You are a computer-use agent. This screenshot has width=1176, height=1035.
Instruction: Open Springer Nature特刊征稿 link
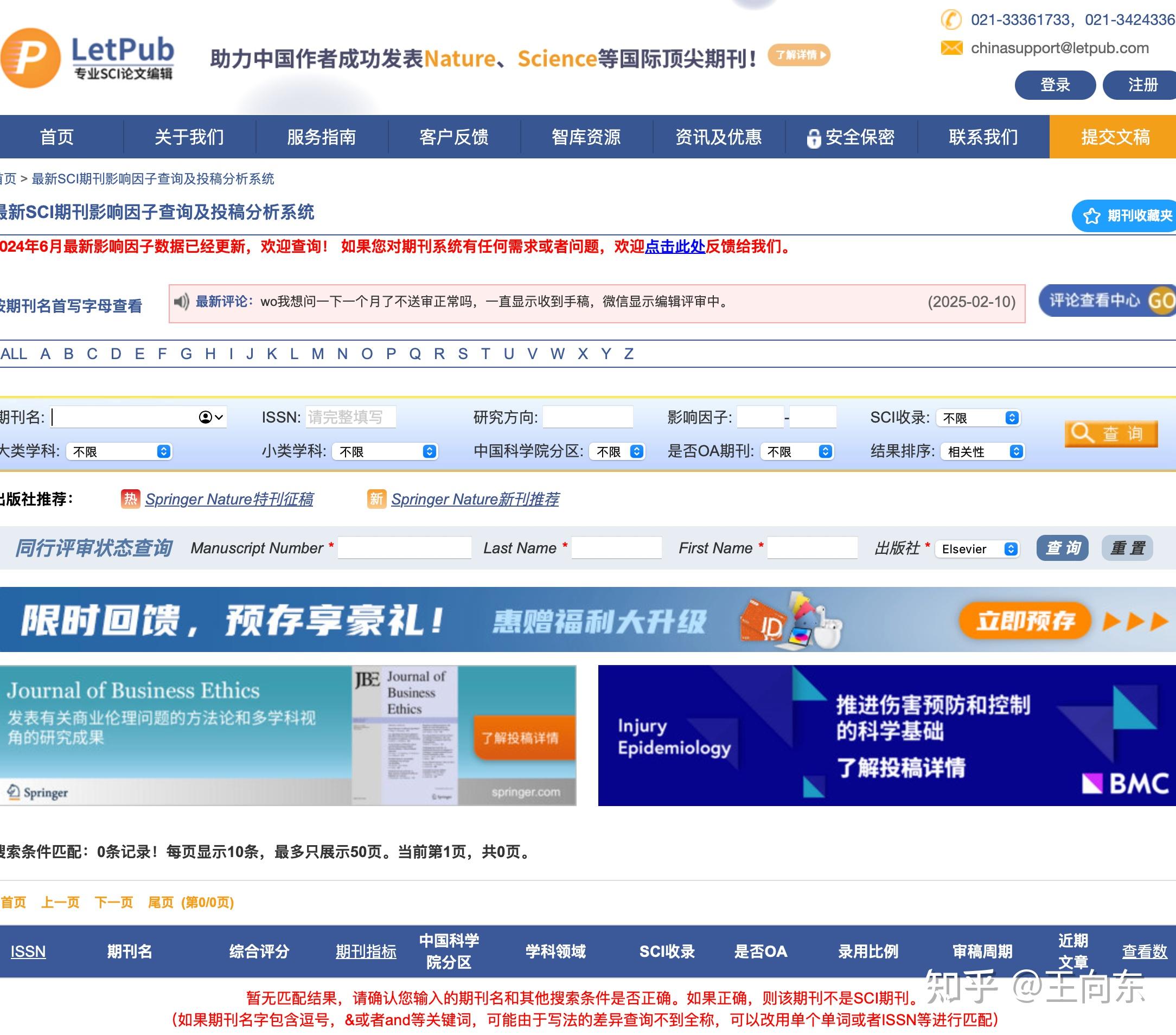click(x=229, y=499)
